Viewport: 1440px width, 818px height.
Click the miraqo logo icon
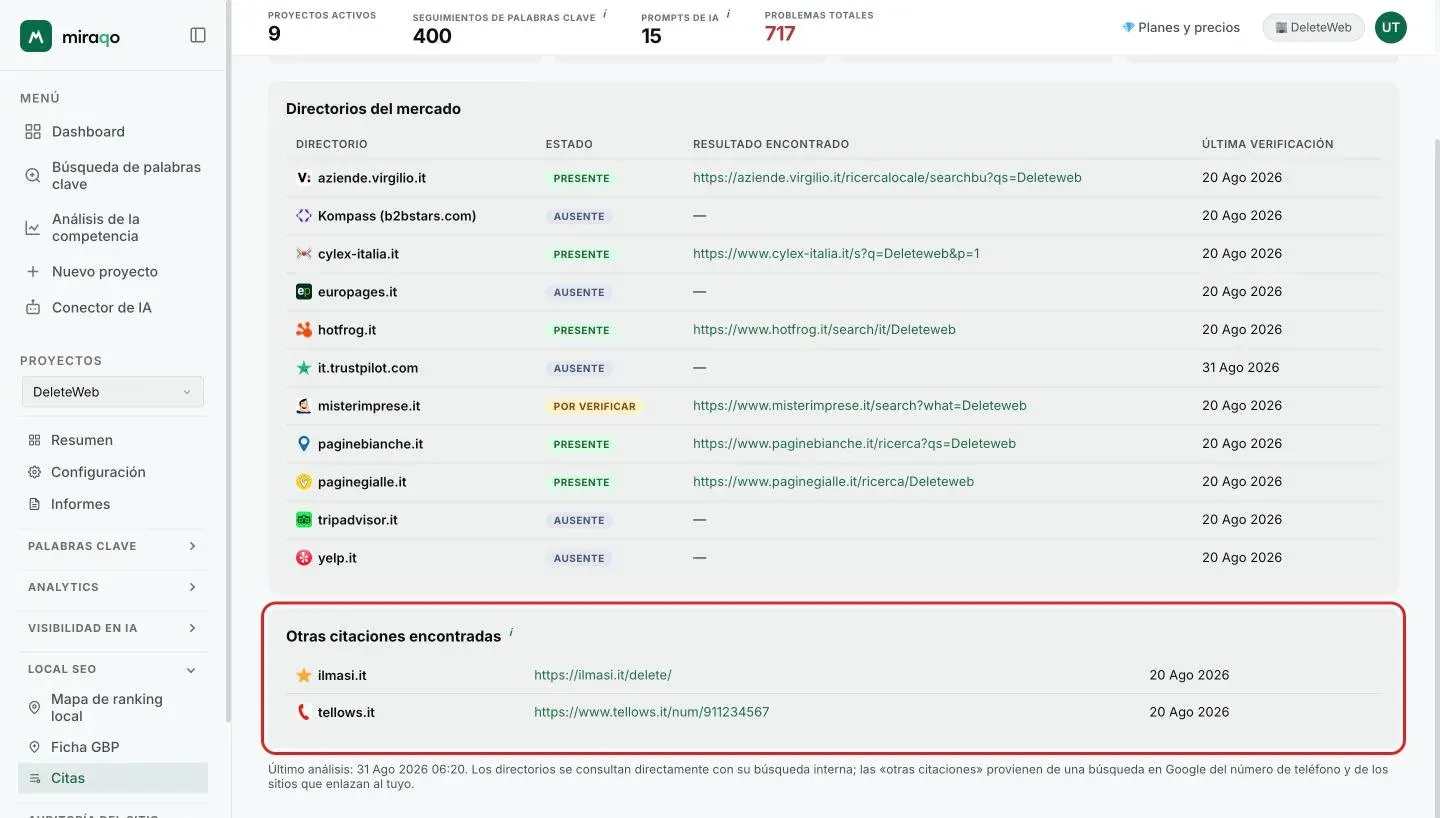(x=36, y=36)
